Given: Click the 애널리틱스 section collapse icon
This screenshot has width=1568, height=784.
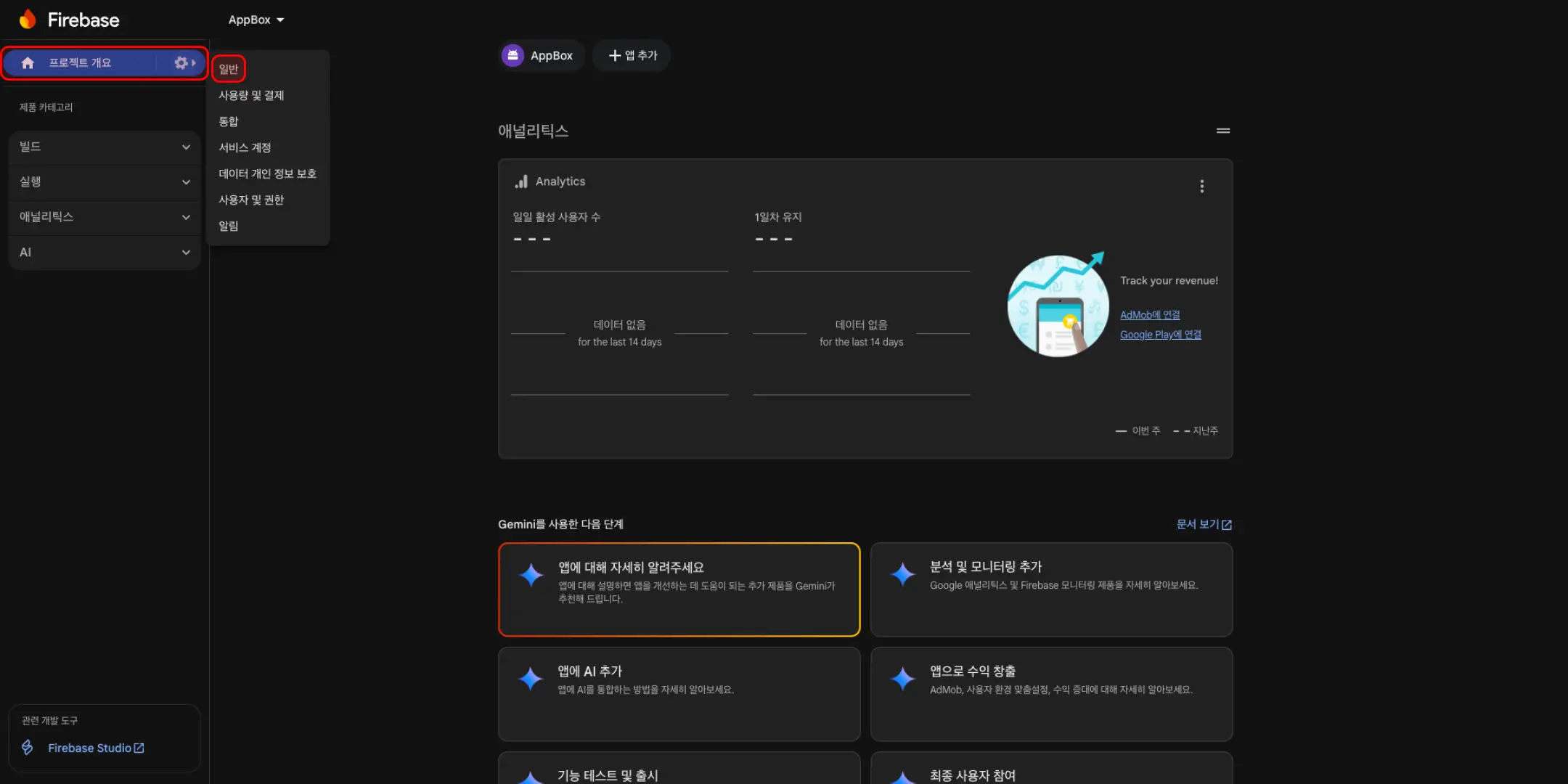Looking at the screenshot, I should click(1223, 131).
